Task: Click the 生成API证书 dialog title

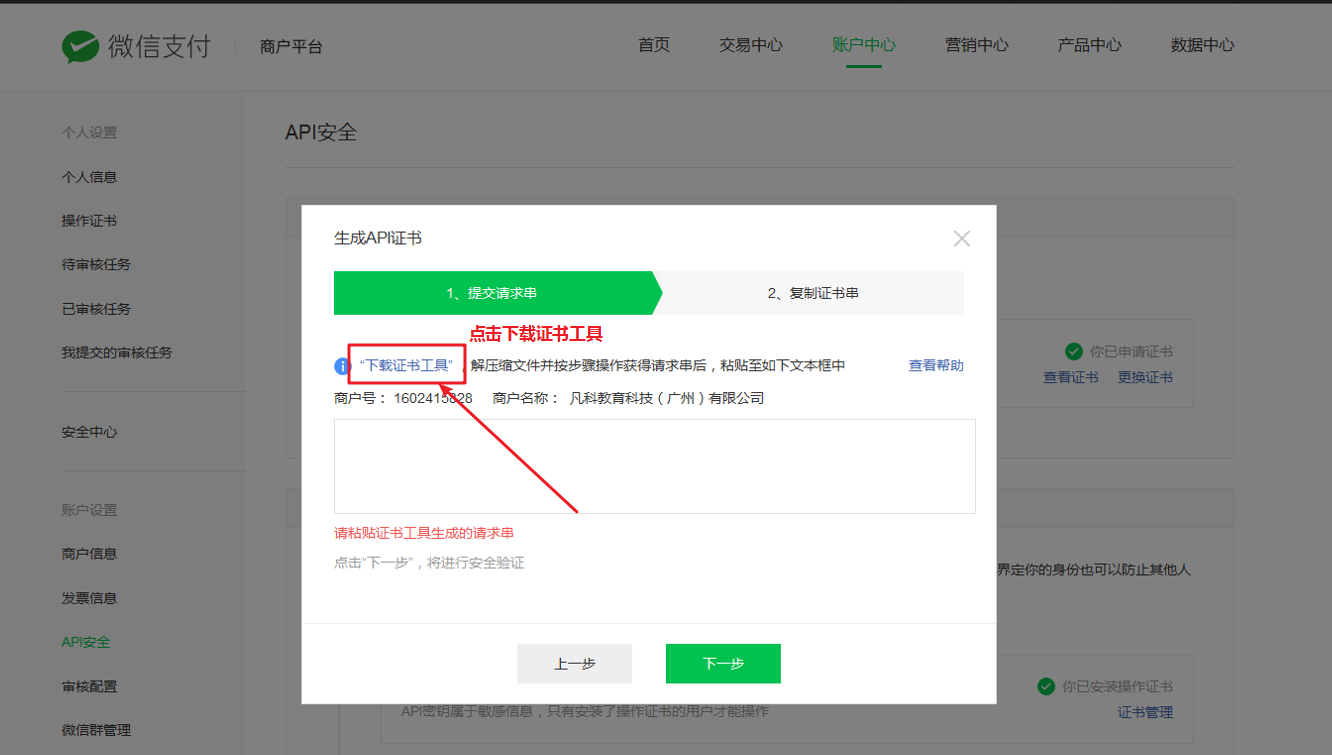Action: coord(378,238)
